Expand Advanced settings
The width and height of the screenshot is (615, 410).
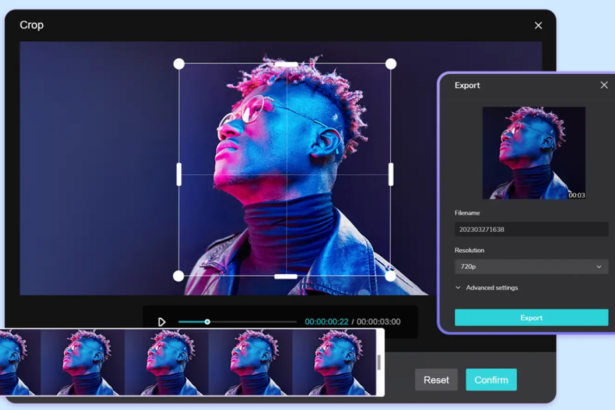(487, 288)
